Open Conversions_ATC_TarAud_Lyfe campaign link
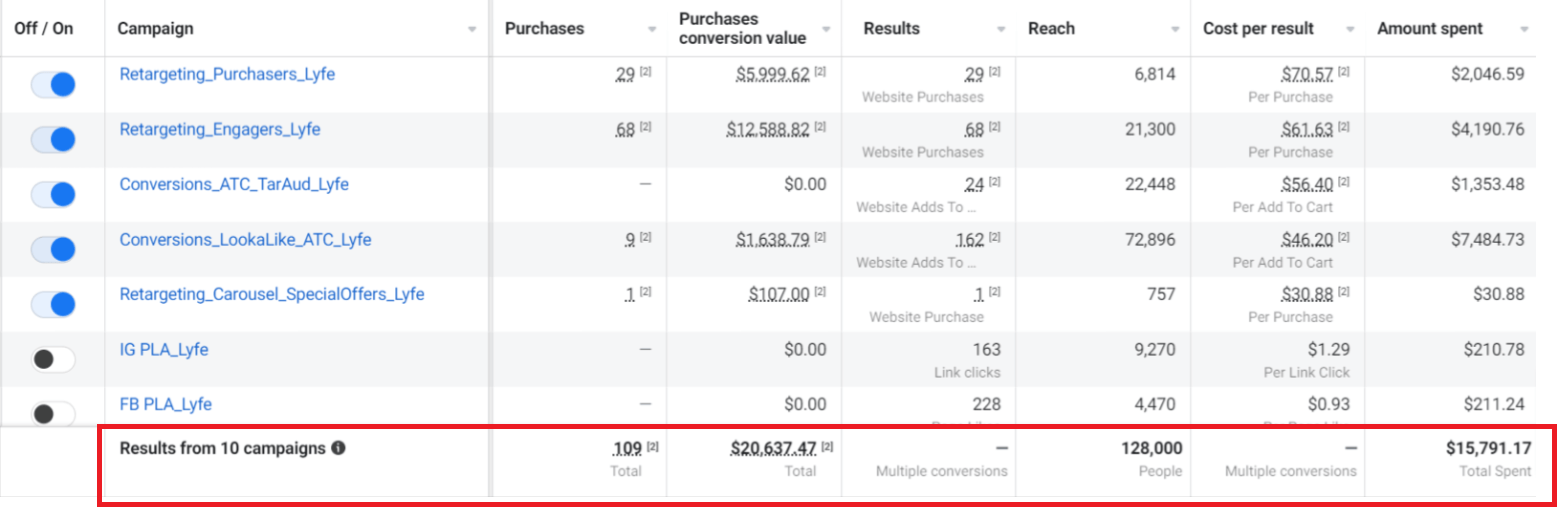This screenshot has width=1565, height=522. click(x=234, y=184)
